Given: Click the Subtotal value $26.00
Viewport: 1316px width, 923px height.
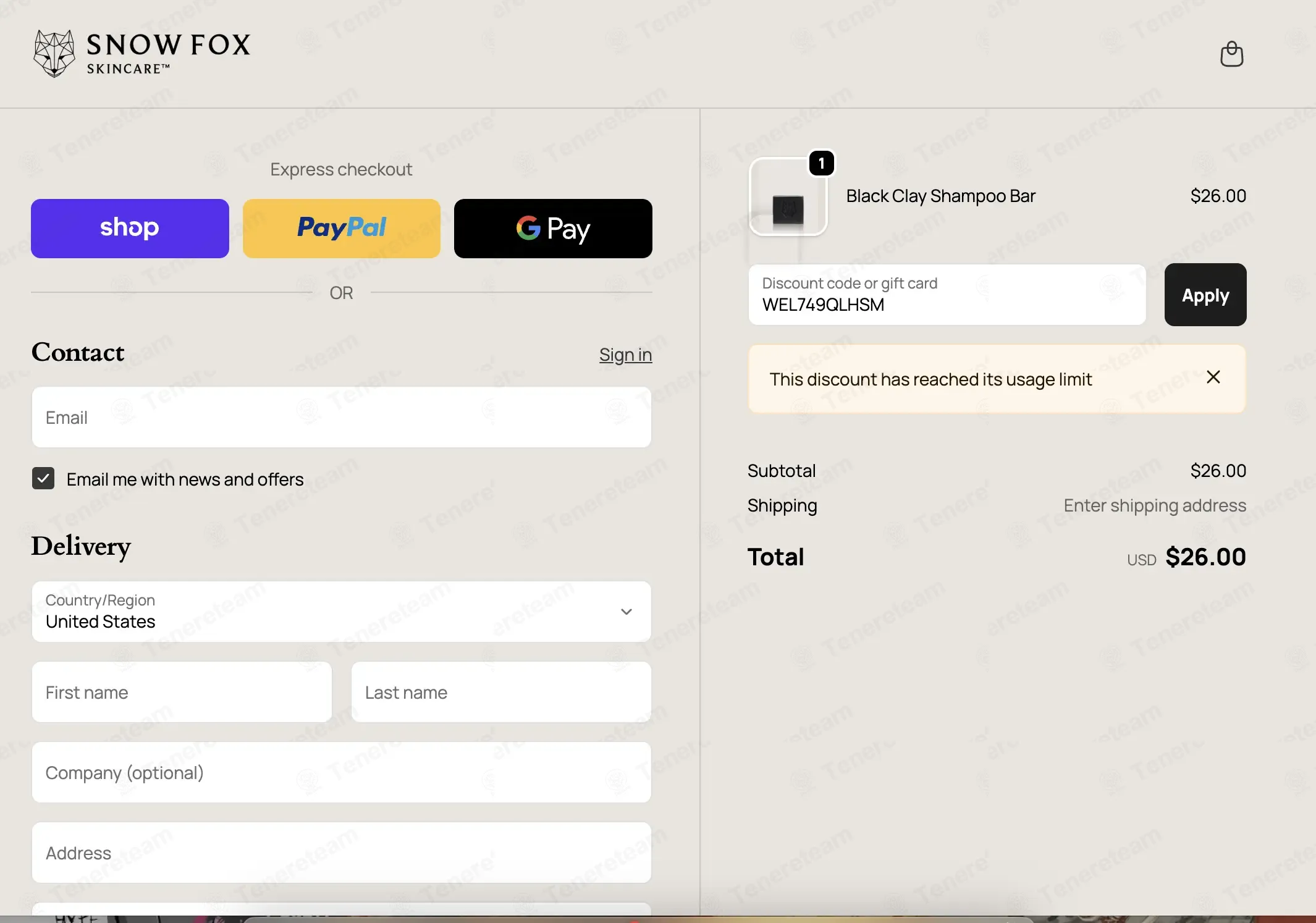Looking at the screenshot, I should click(x=1218, y=471).
